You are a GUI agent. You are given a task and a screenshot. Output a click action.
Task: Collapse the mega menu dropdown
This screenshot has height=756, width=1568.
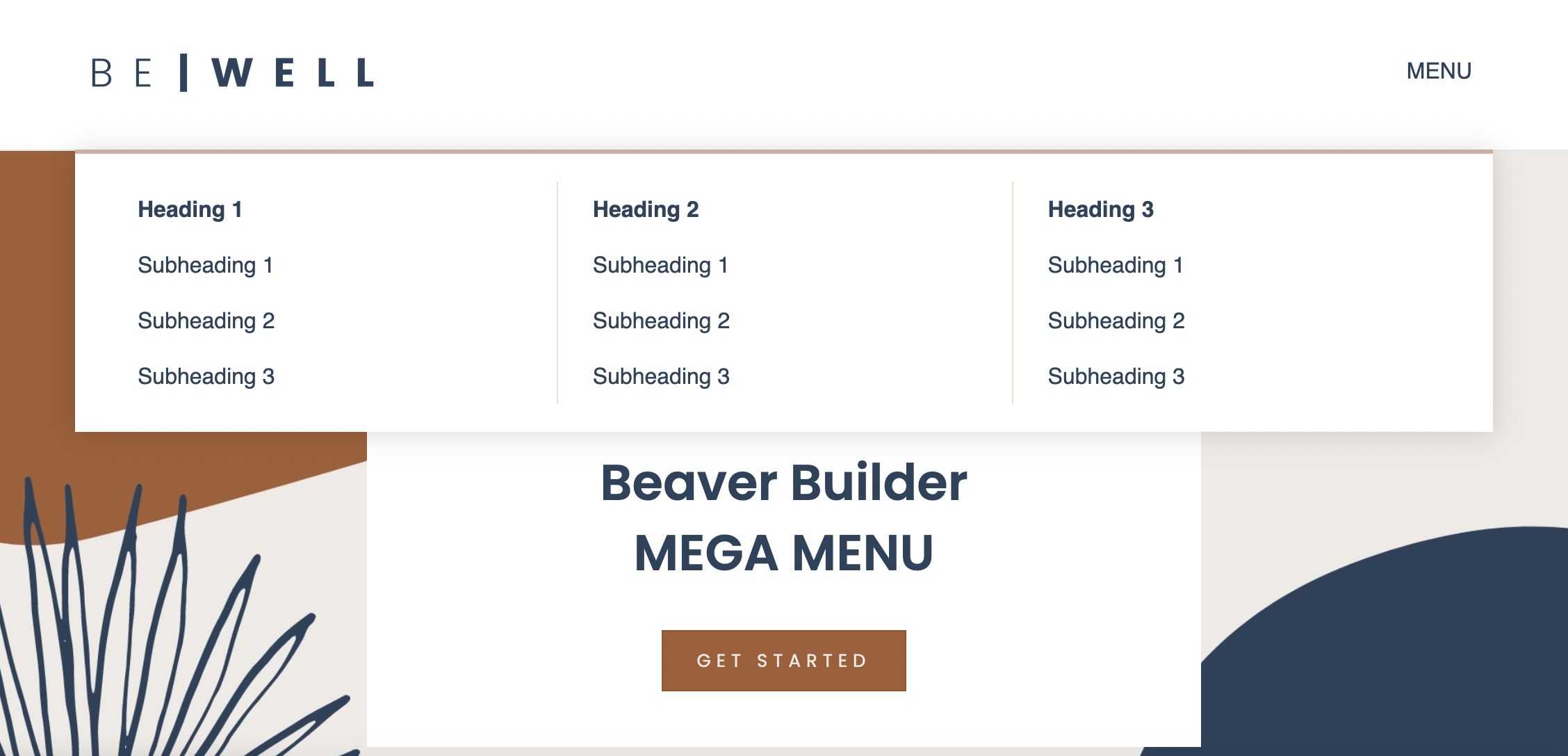pos(1438,69)
